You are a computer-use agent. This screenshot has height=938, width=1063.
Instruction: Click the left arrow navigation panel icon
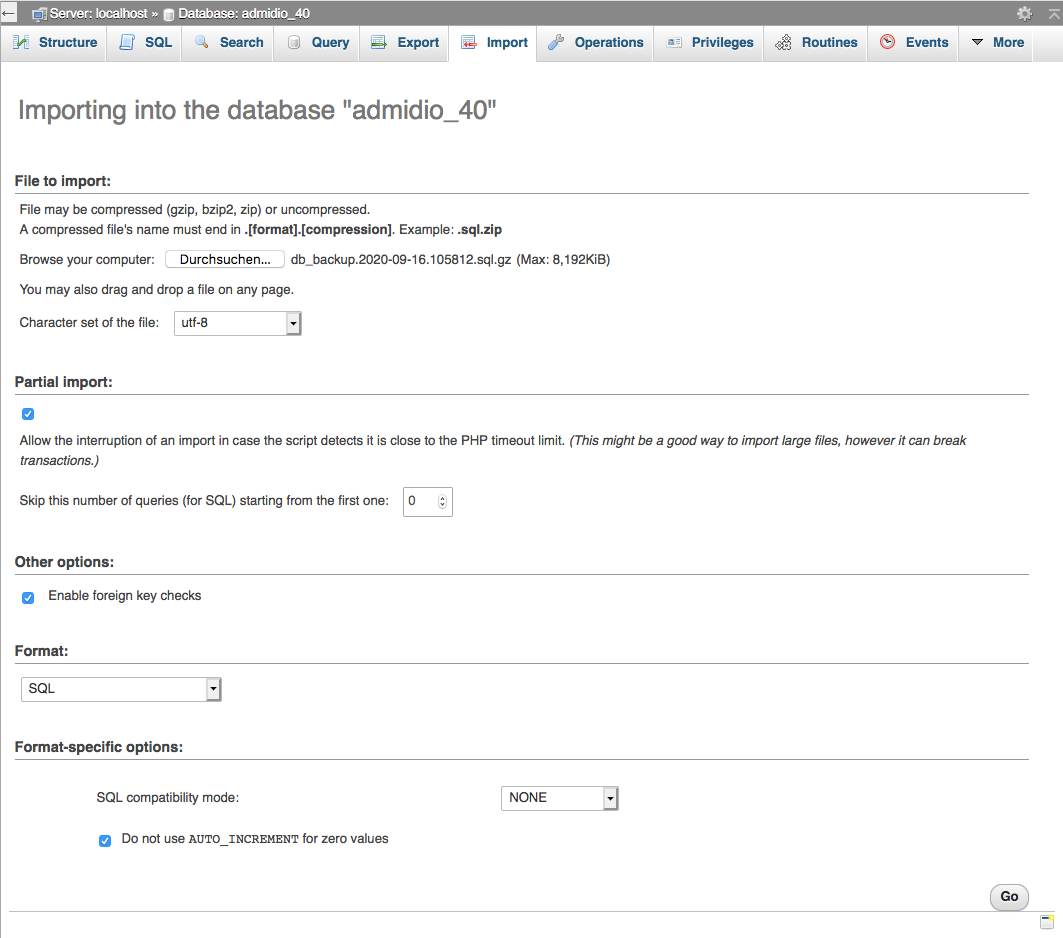point(8,14)
